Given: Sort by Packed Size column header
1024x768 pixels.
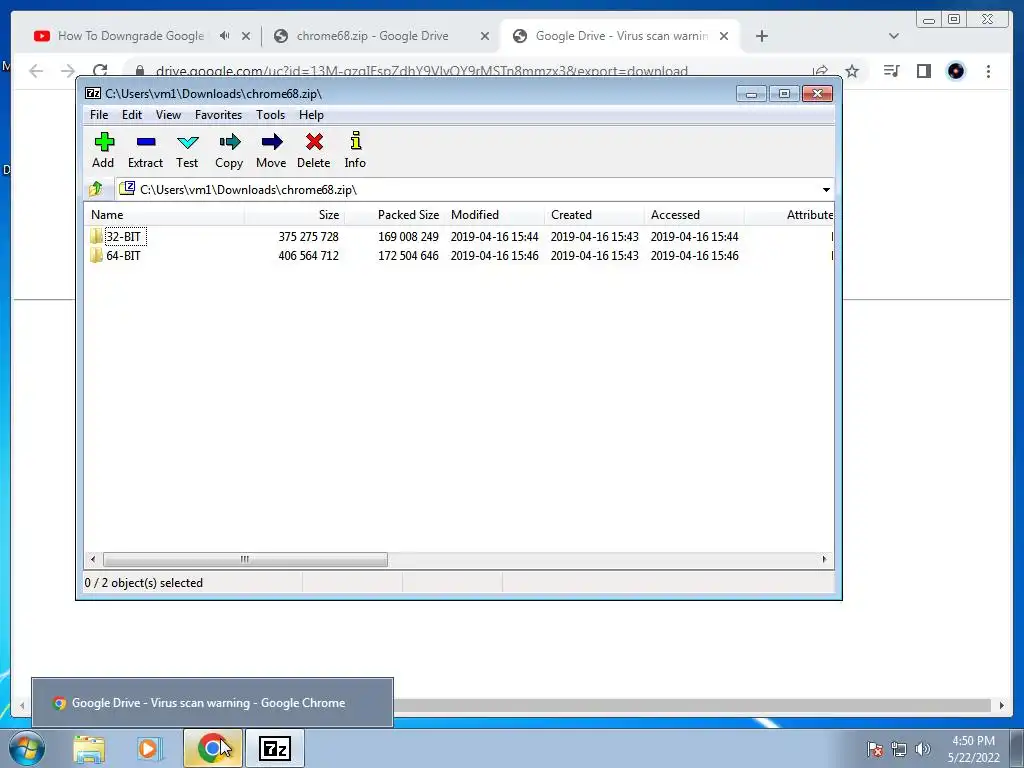Looking at the screenshot, I should 394,215.
